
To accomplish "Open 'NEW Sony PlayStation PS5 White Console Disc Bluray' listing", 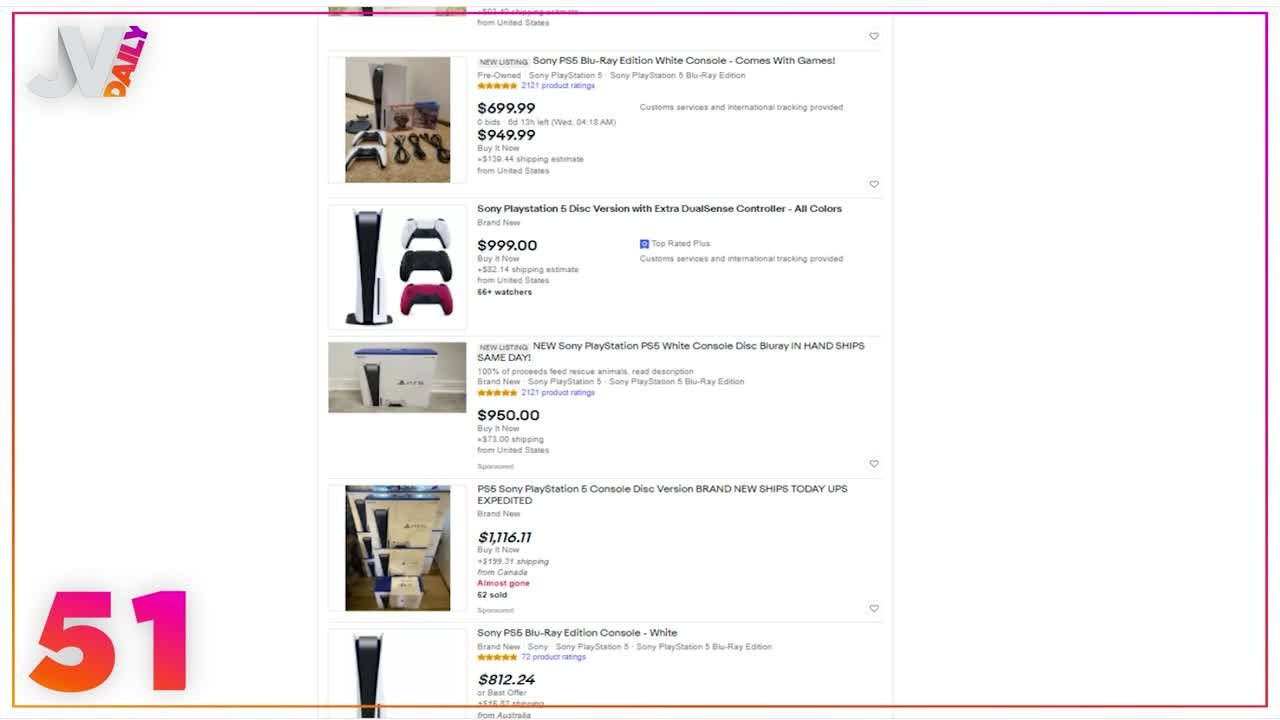I will 671,352.
